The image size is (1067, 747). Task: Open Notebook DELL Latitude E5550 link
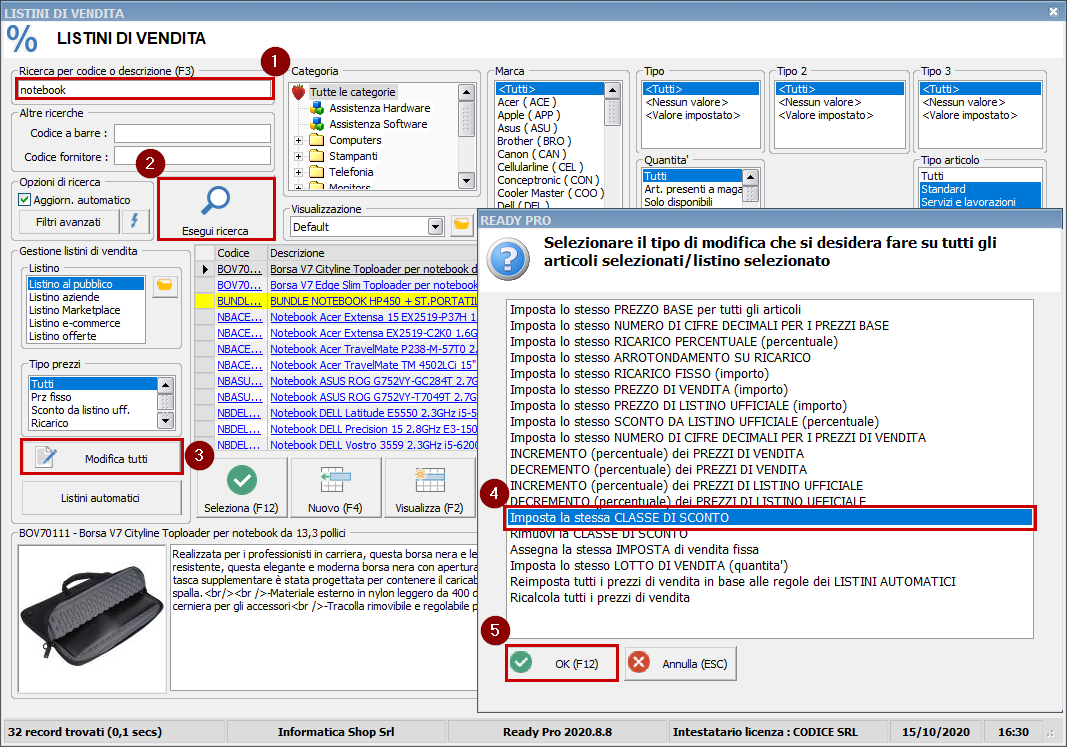click(x=374, y=413)
